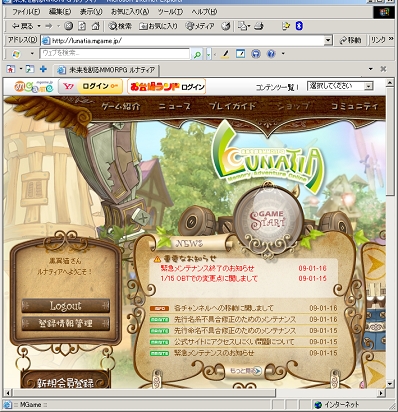Click the もっと見る more-news button
398x412 pixels.
pyautogui.click(x=245, y=371)
